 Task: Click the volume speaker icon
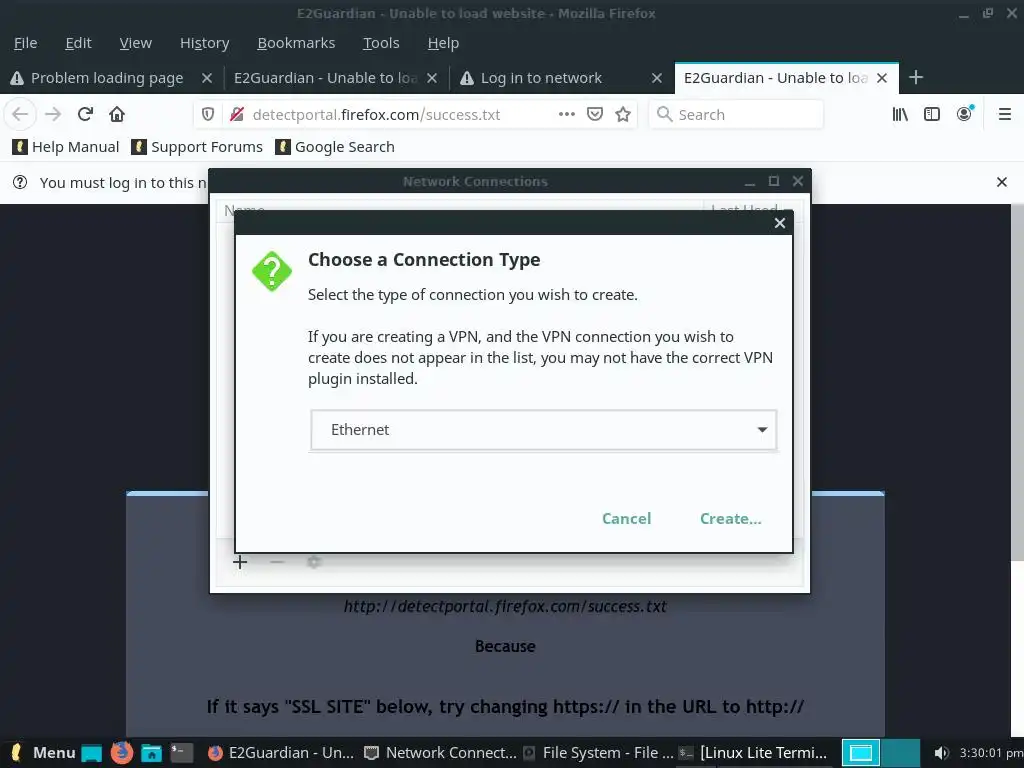pyautogui.click(x=941, y=753)
